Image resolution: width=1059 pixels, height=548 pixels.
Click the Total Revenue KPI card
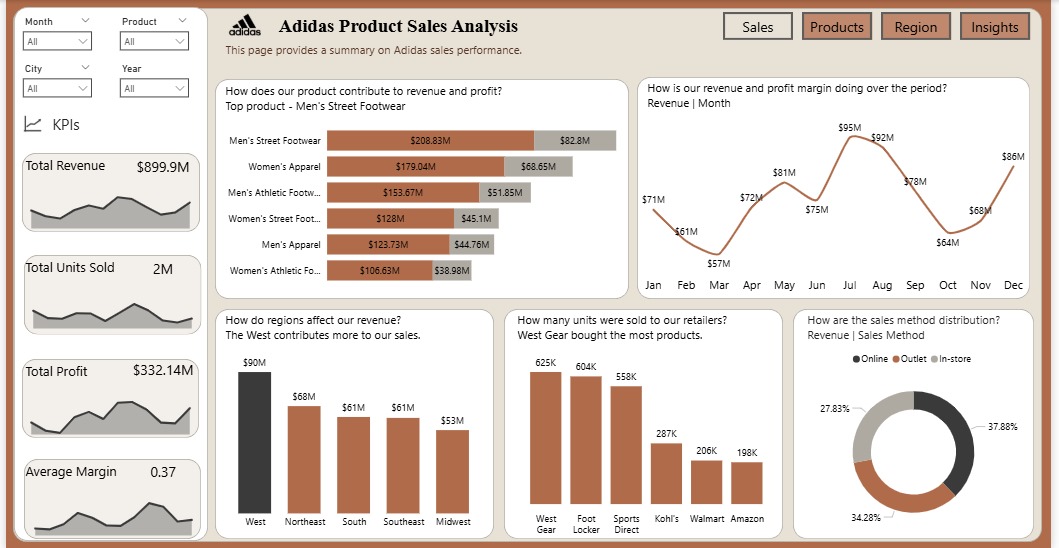(110, 192)
